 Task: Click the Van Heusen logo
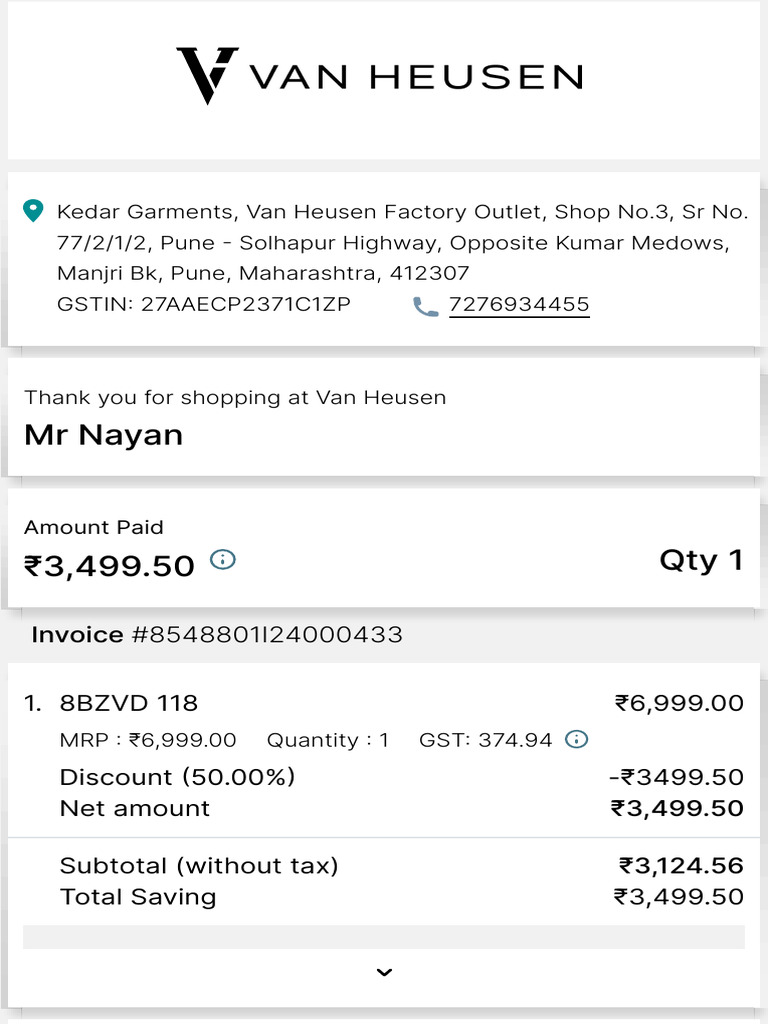(380, 76)
